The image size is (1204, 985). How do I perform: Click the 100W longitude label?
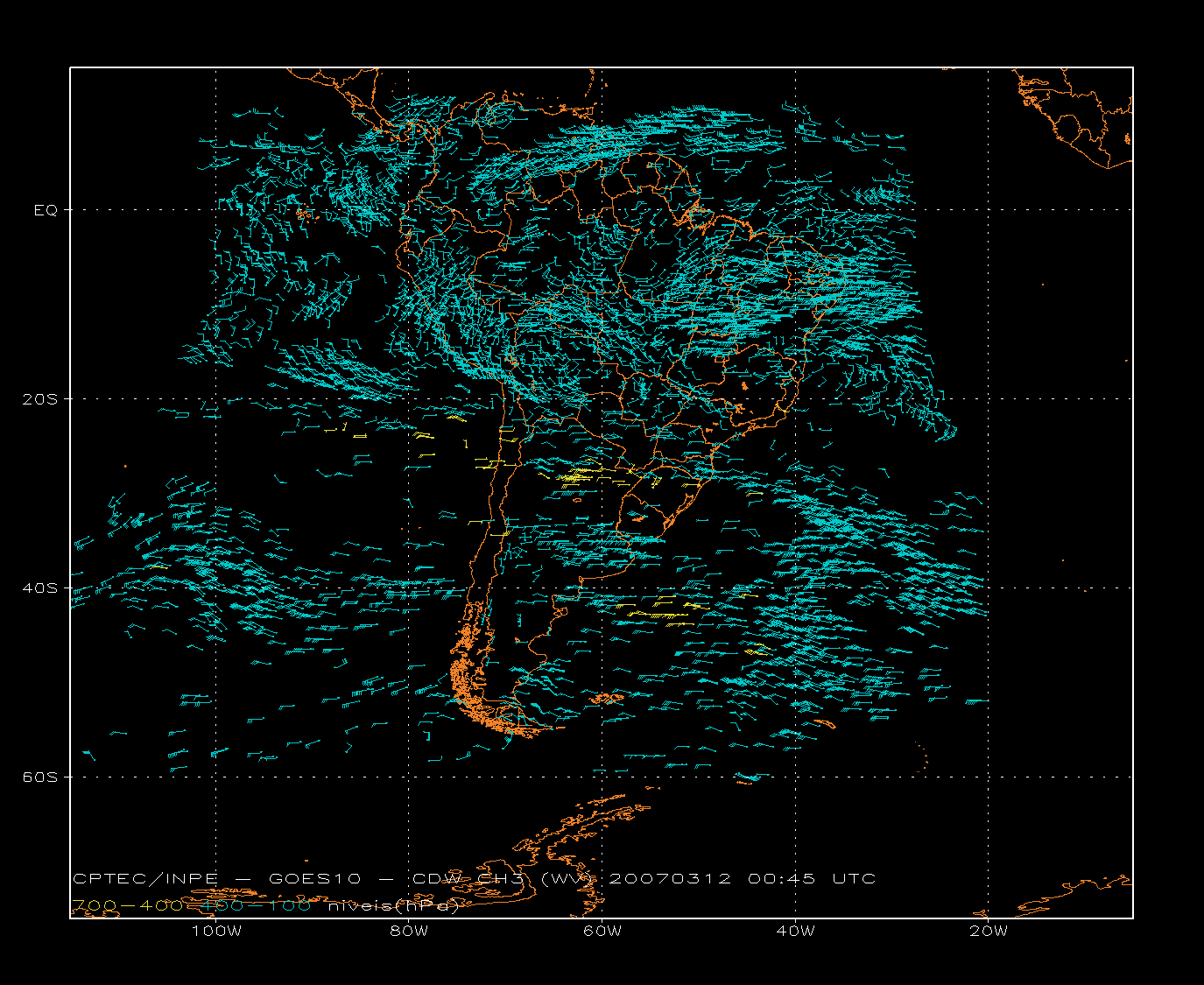tap(216, 931)
